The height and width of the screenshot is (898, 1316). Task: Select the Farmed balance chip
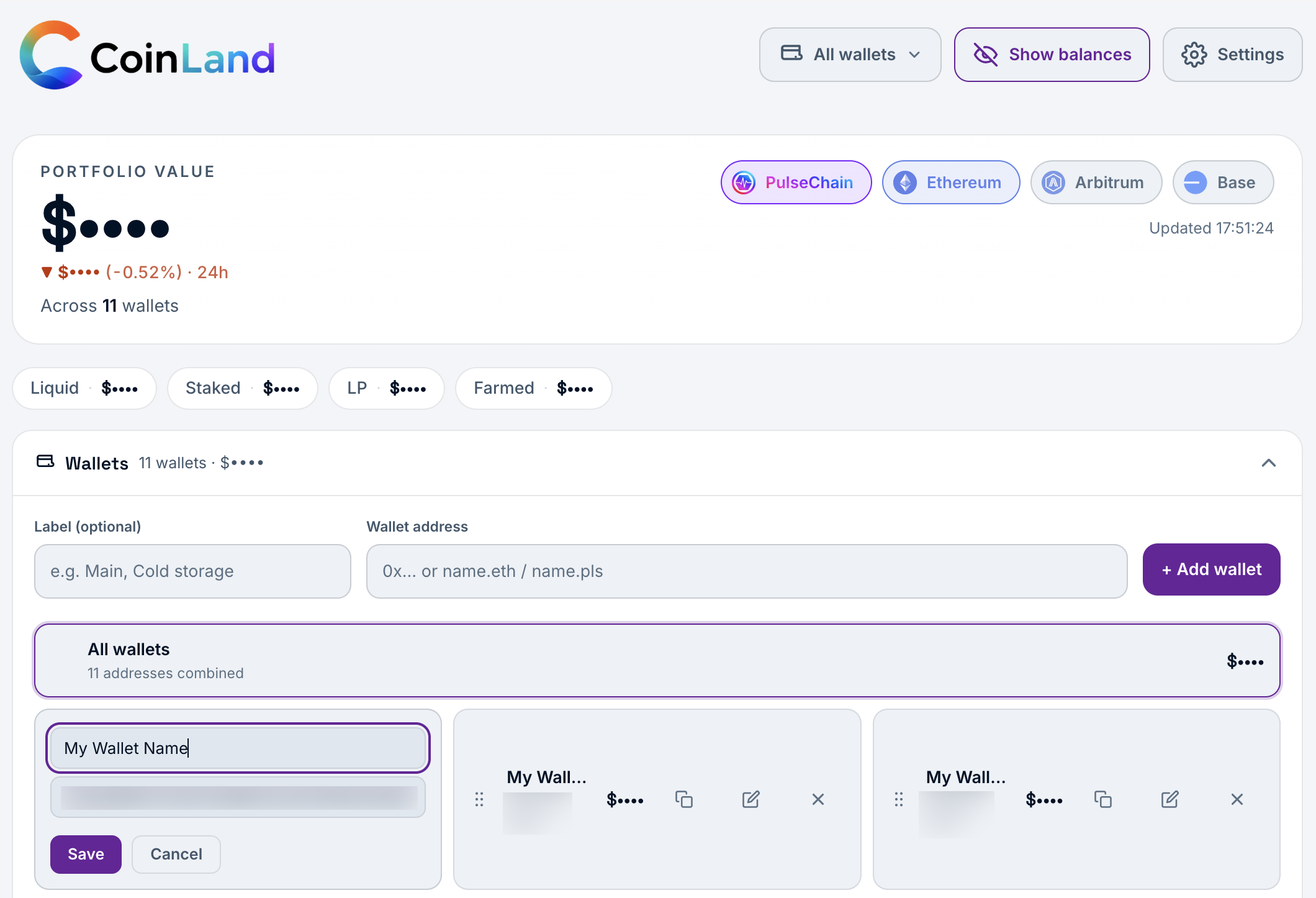pos(534,388)
